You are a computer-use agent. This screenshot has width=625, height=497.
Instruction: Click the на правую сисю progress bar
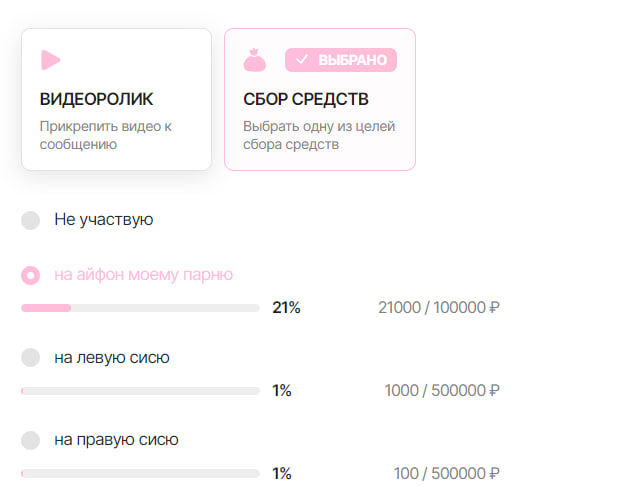140,473
